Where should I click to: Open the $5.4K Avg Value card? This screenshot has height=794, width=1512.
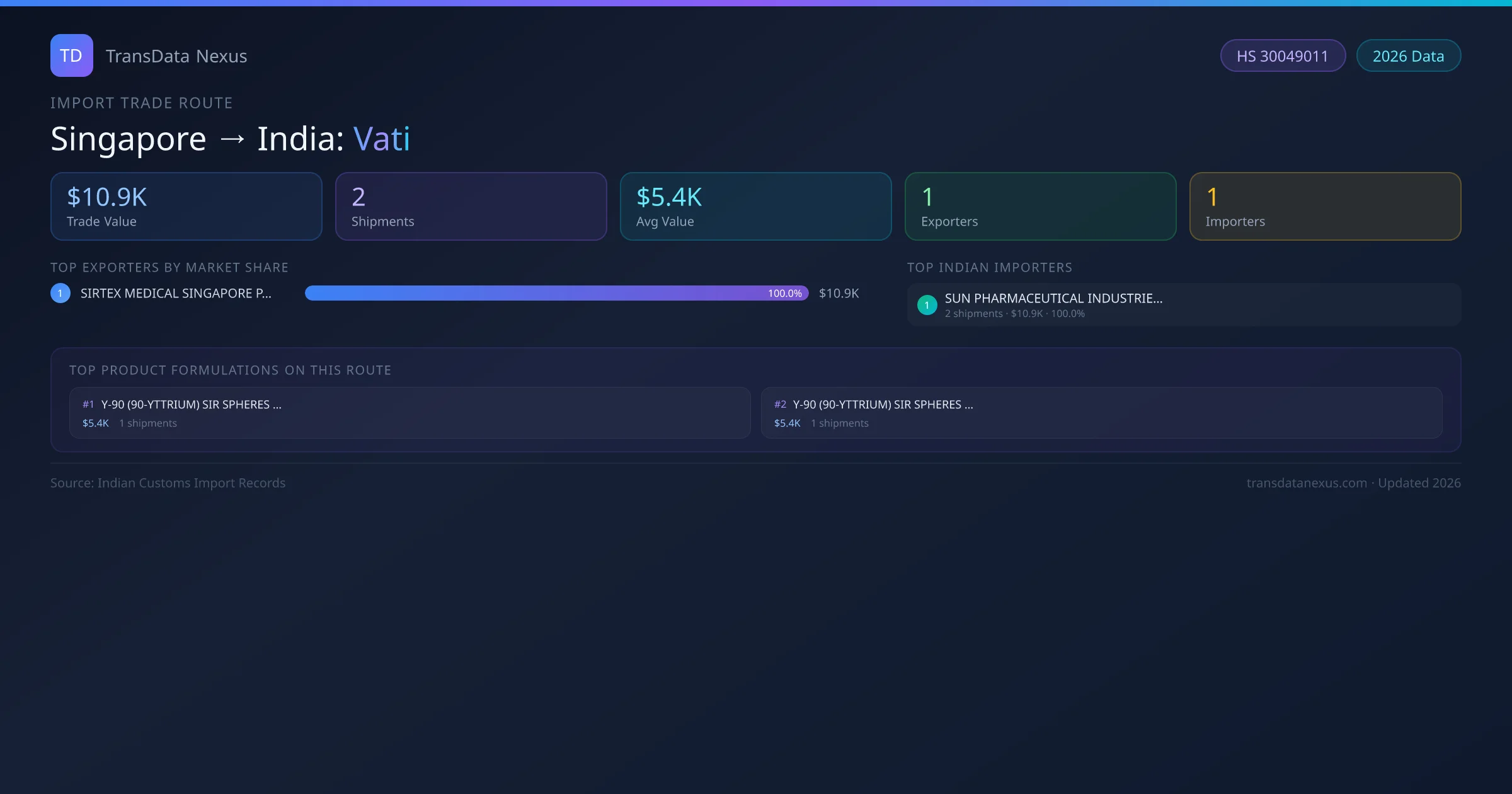point(755,207)
